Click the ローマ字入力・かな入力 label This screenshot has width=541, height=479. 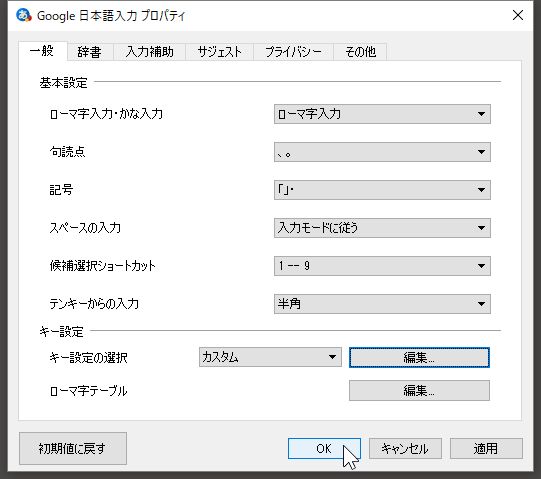(106, 114)
